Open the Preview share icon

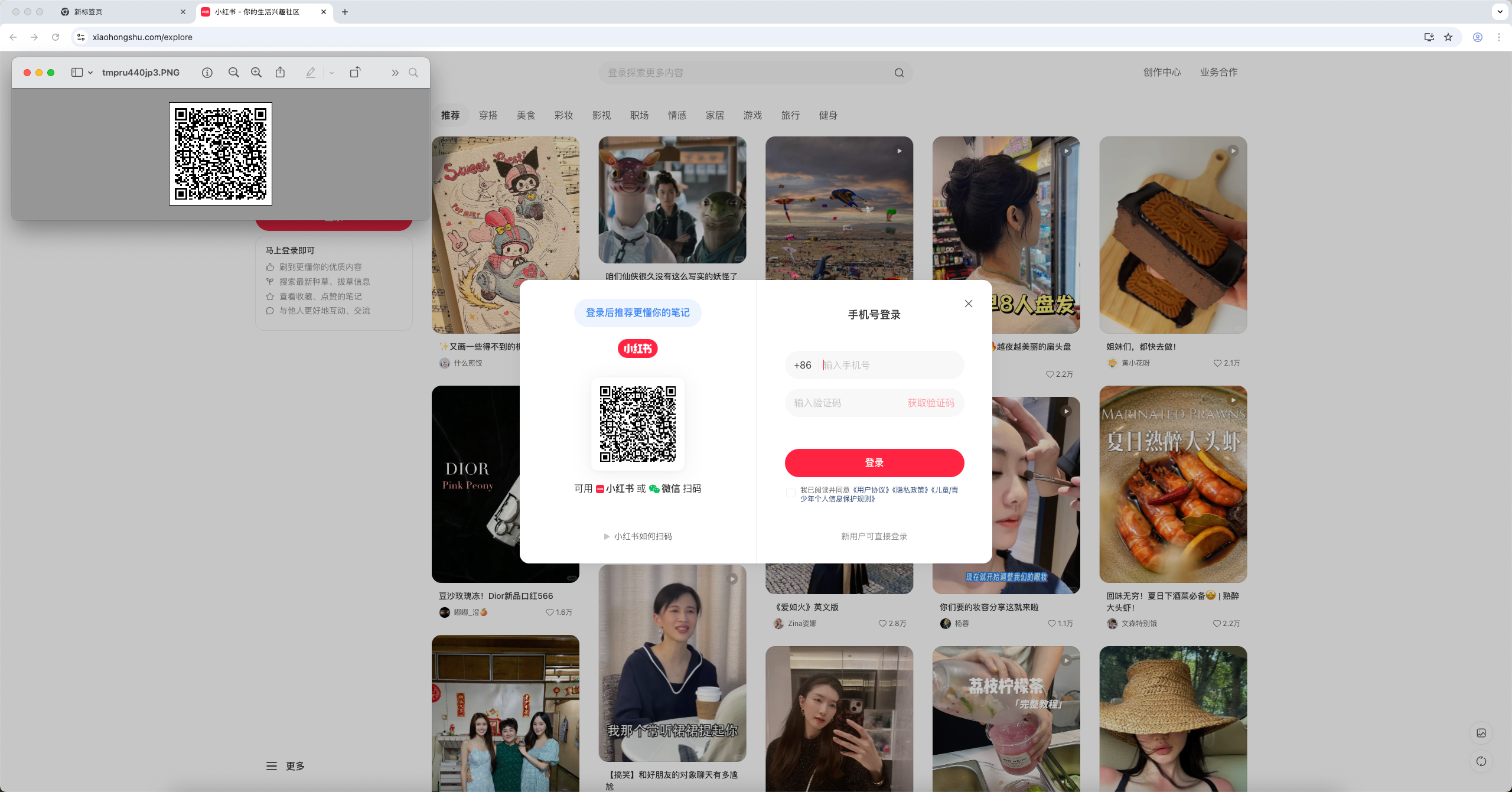coord(280,73)
